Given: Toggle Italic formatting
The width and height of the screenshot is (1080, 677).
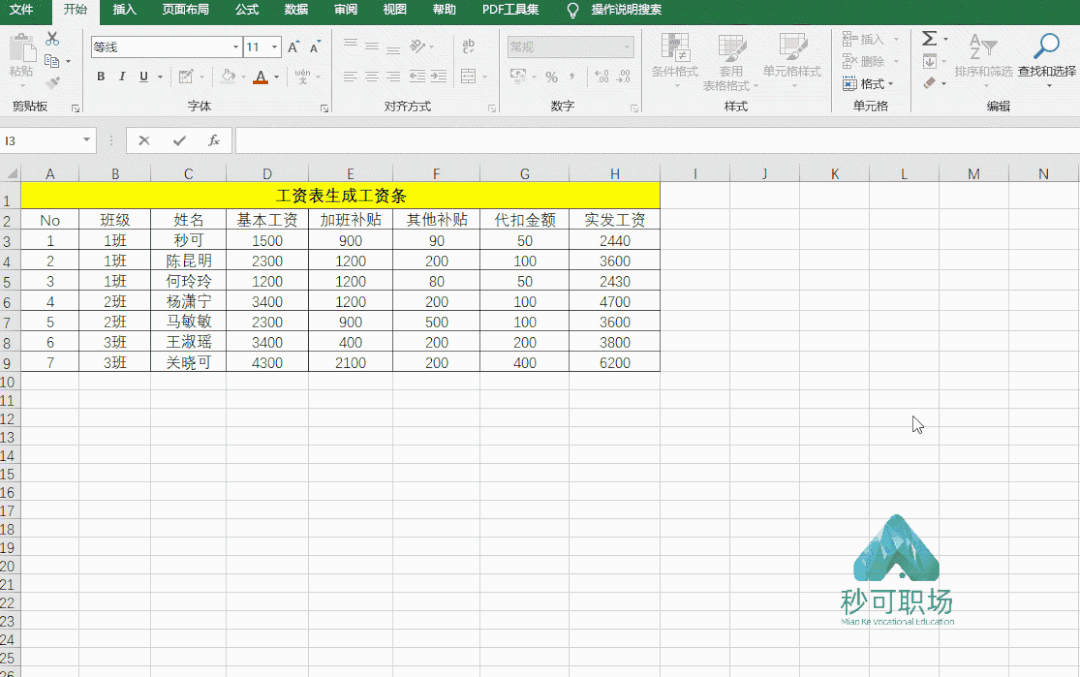Looking at the screenshot, I should point(122,76).
